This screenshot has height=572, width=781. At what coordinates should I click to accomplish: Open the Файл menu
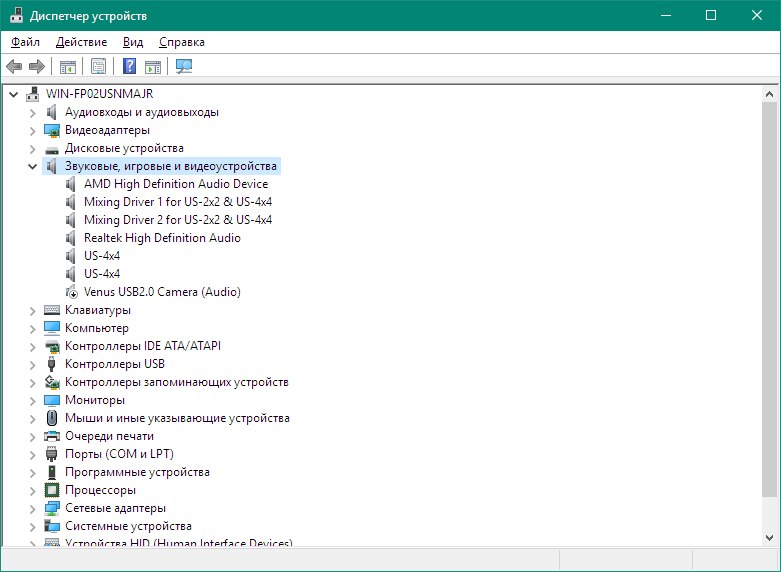coord(25,42)
